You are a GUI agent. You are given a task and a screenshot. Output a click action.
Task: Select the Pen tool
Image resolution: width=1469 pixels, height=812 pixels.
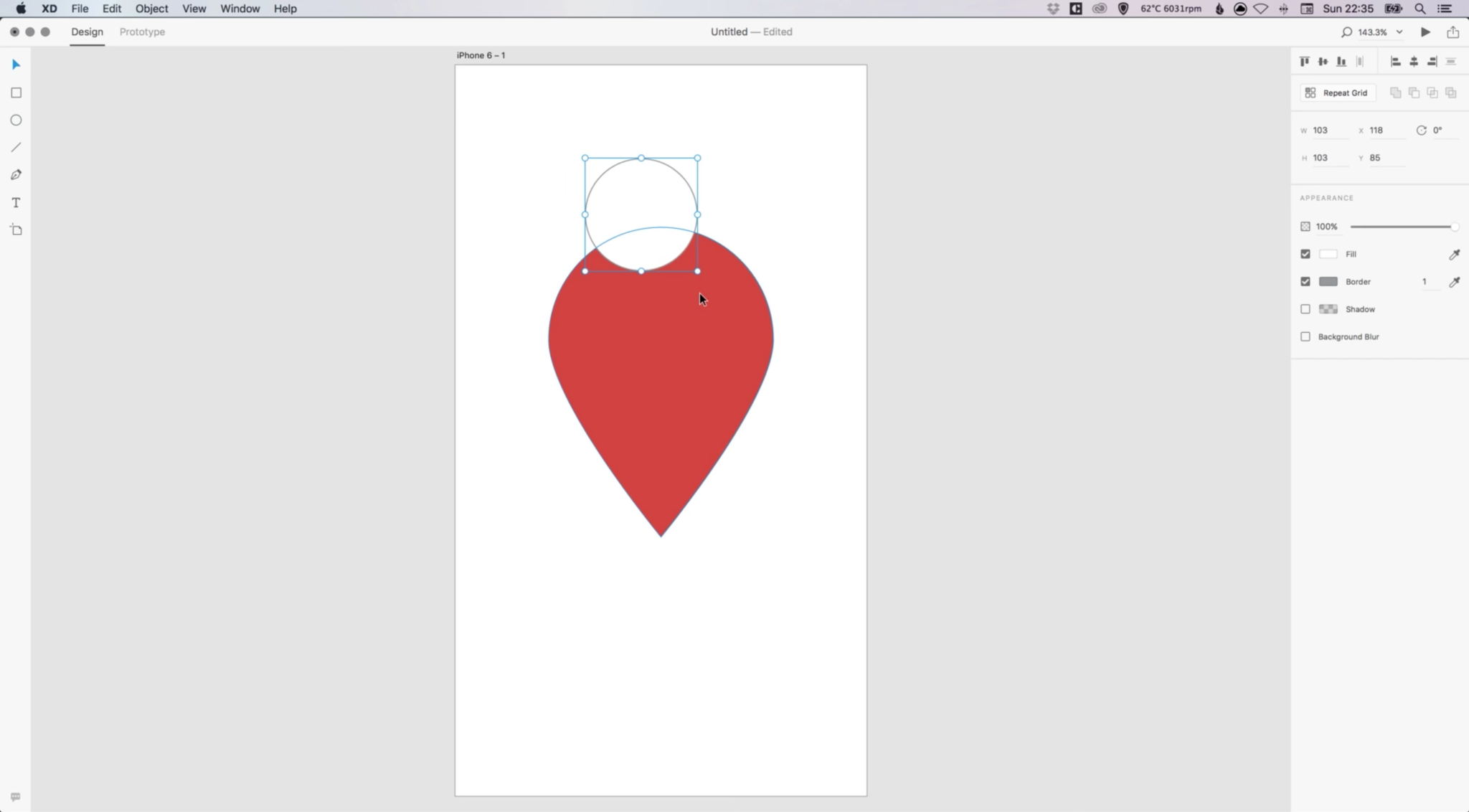click(16, 174)
